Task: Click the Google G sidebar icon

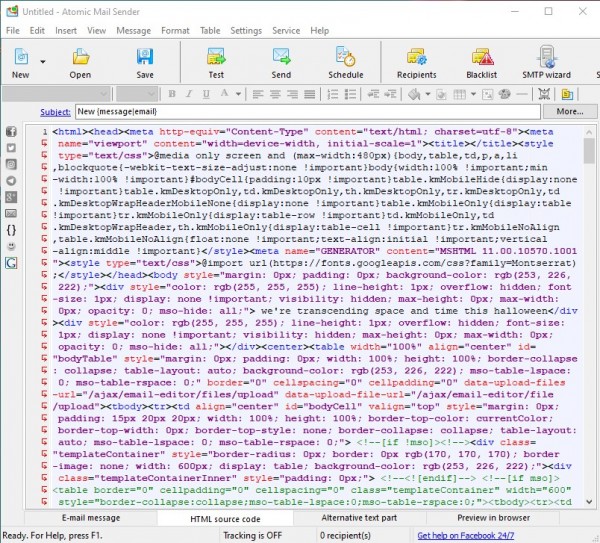Action: coord(11,263)
